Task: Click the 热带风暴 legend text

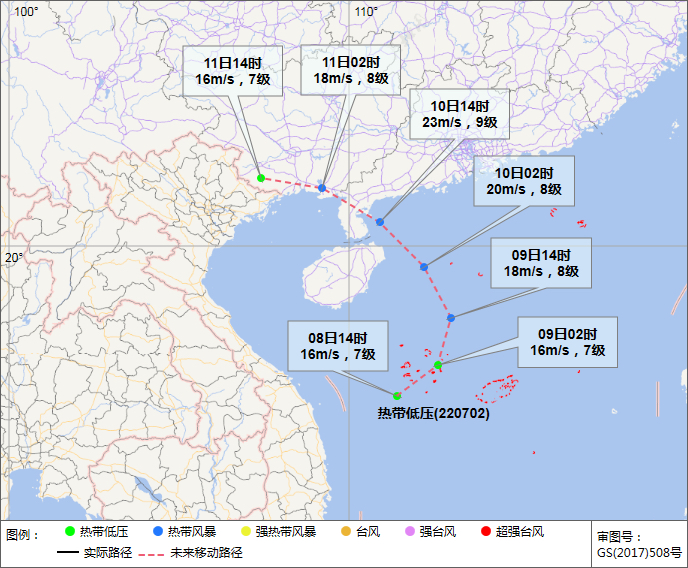Action: coord(192,532)
